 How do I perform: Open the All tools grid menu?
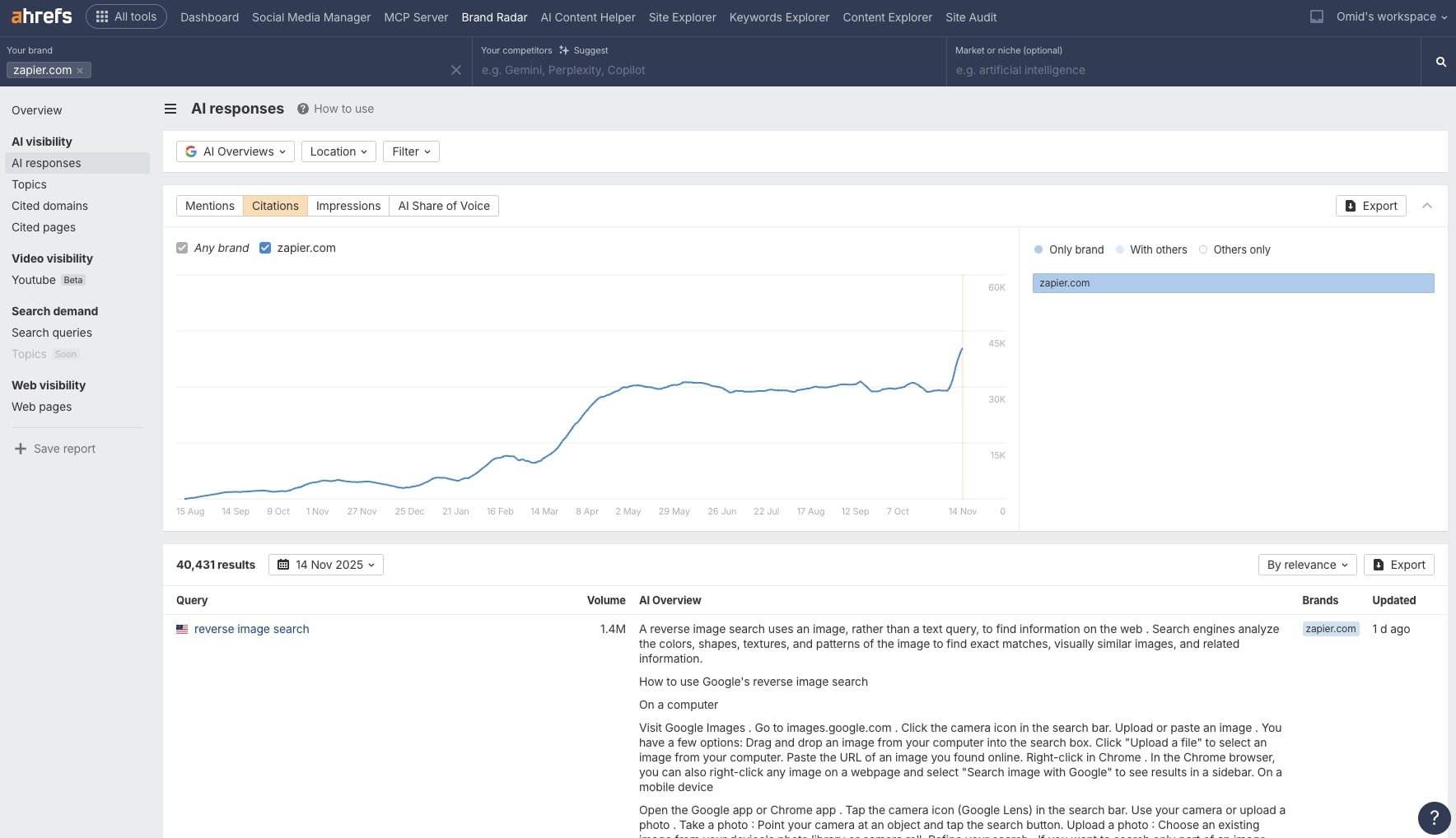pyautogui.click(x=126, y=16)
